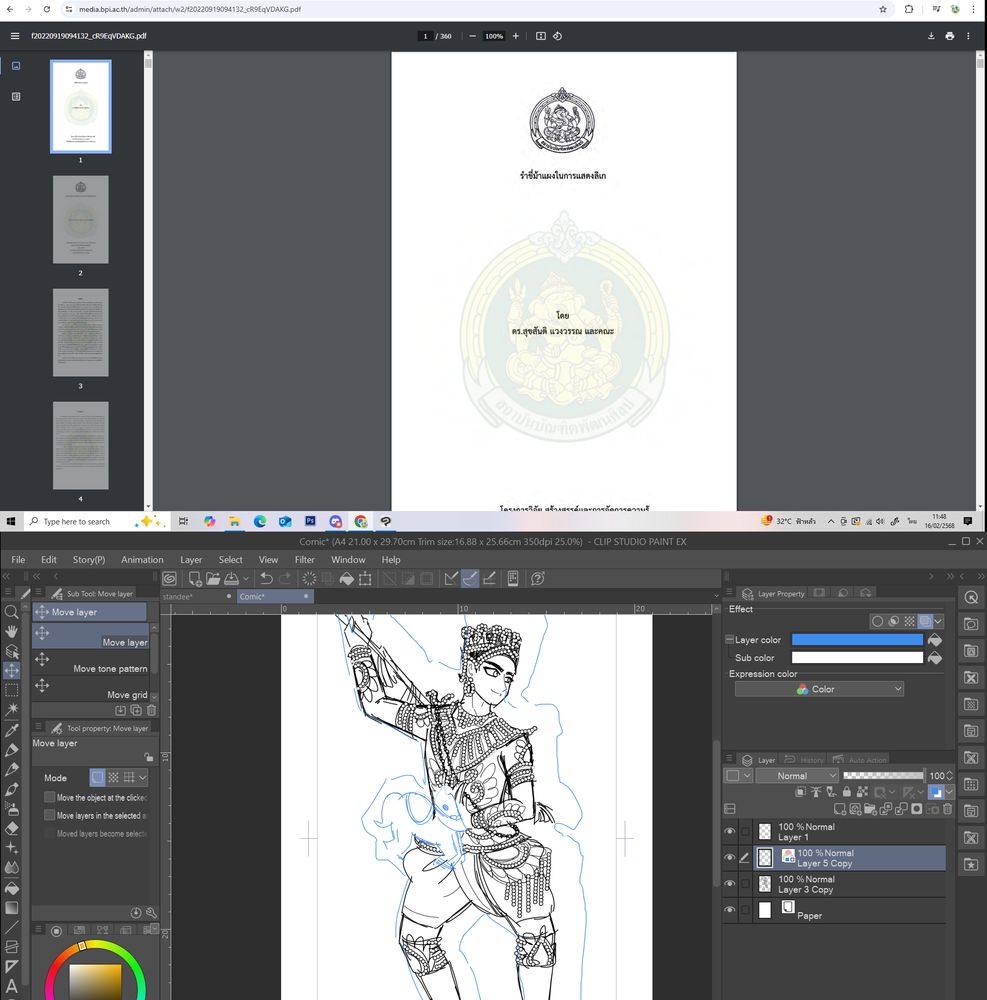Open the Filter menu
987x1000 pixels.
click(x=304, y=559)
